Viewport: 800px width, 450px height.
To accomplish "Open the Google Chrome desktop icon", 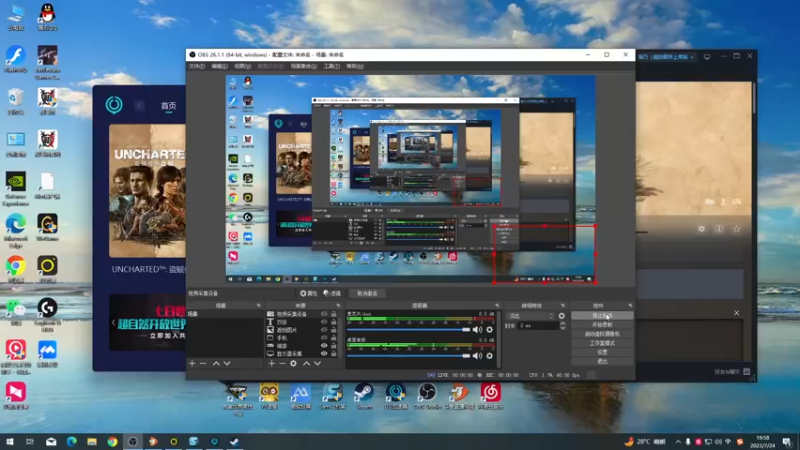I will [16, 269].
